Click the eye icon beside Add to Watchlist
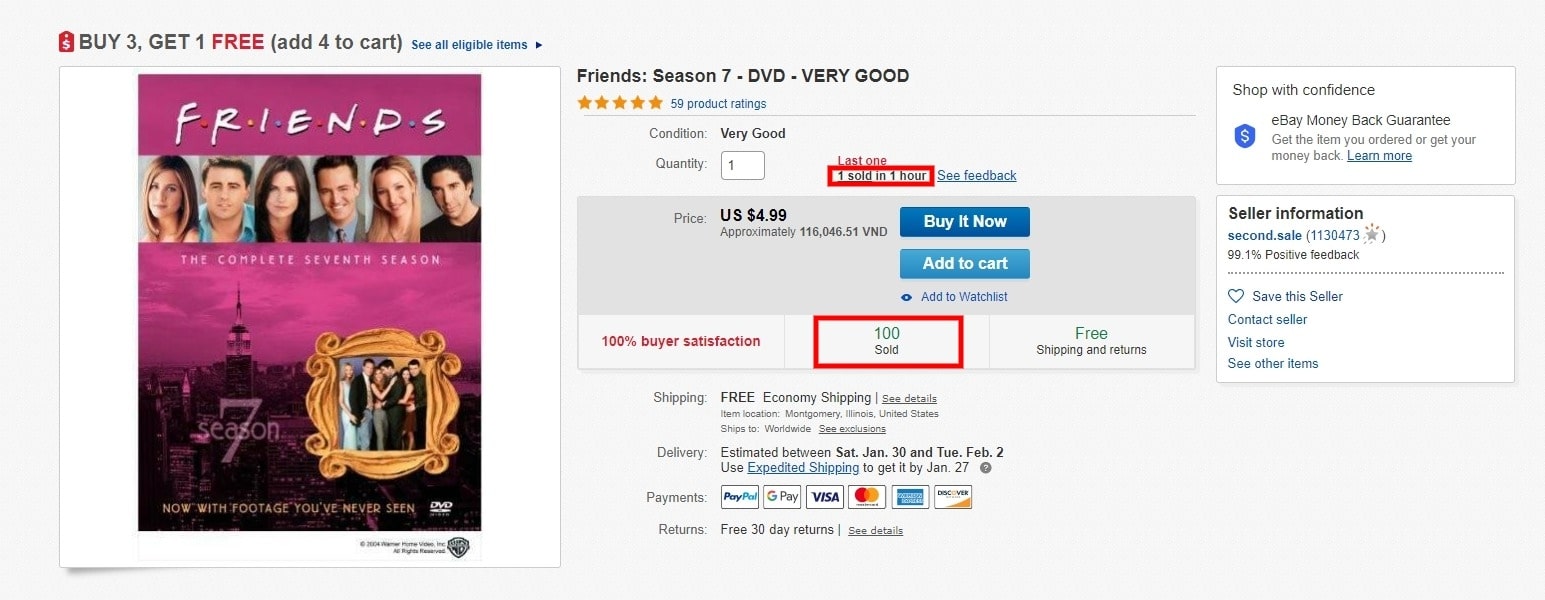Image resolution: width=1545 pixels, height=600 pixels. pos(907,297)
